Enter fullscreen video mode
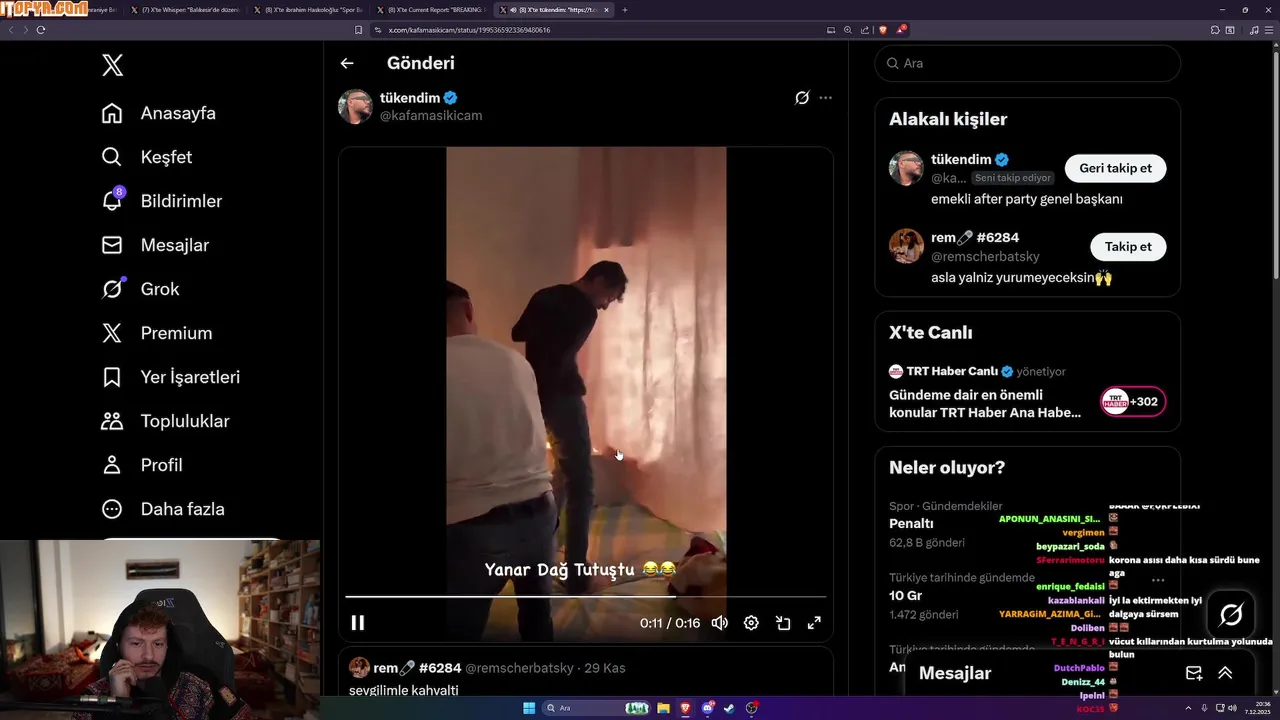The image size is (1280, 720). pos(814,623)
